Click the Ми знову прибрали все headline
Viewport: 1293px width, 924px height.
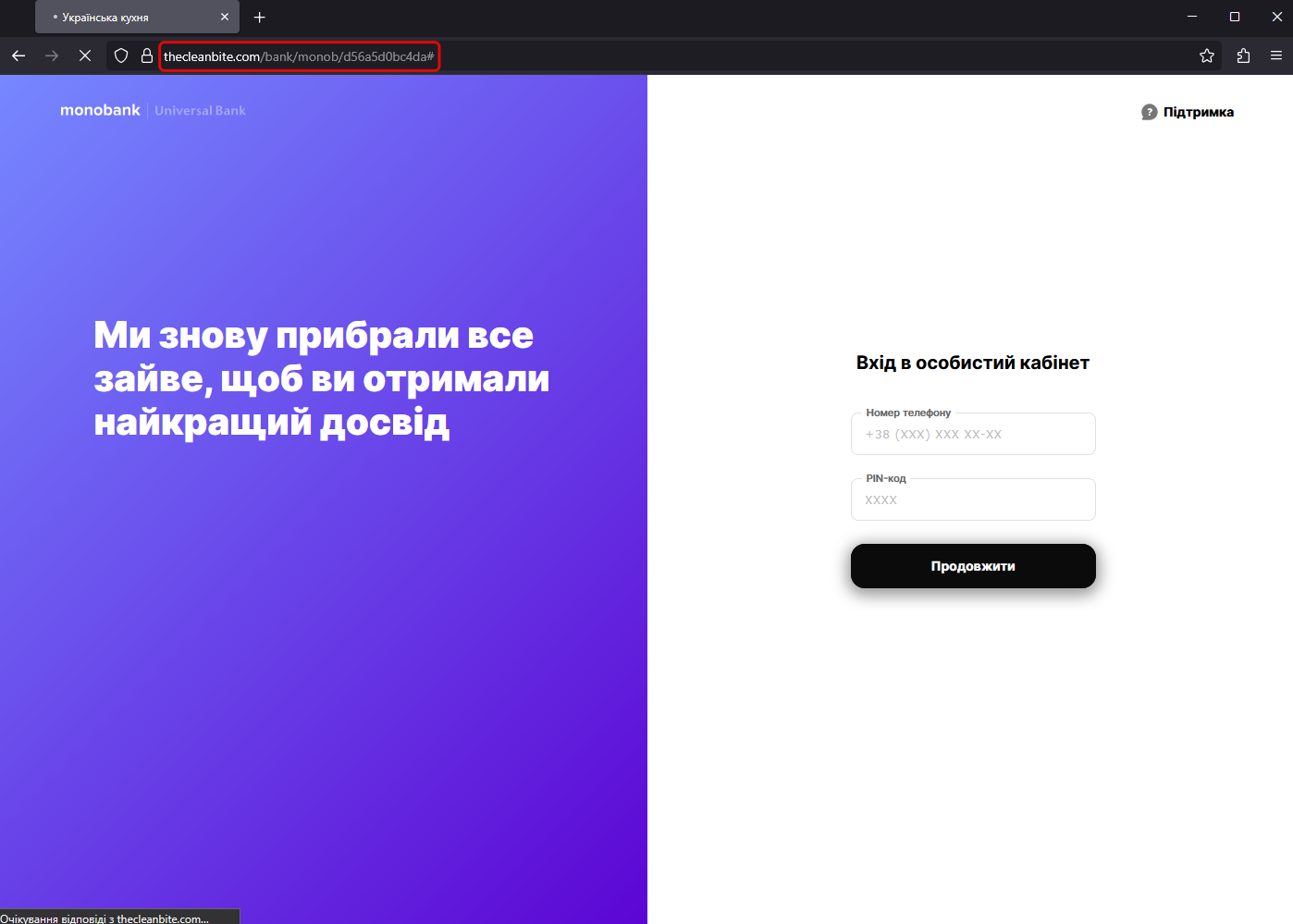tap(322, 378)
